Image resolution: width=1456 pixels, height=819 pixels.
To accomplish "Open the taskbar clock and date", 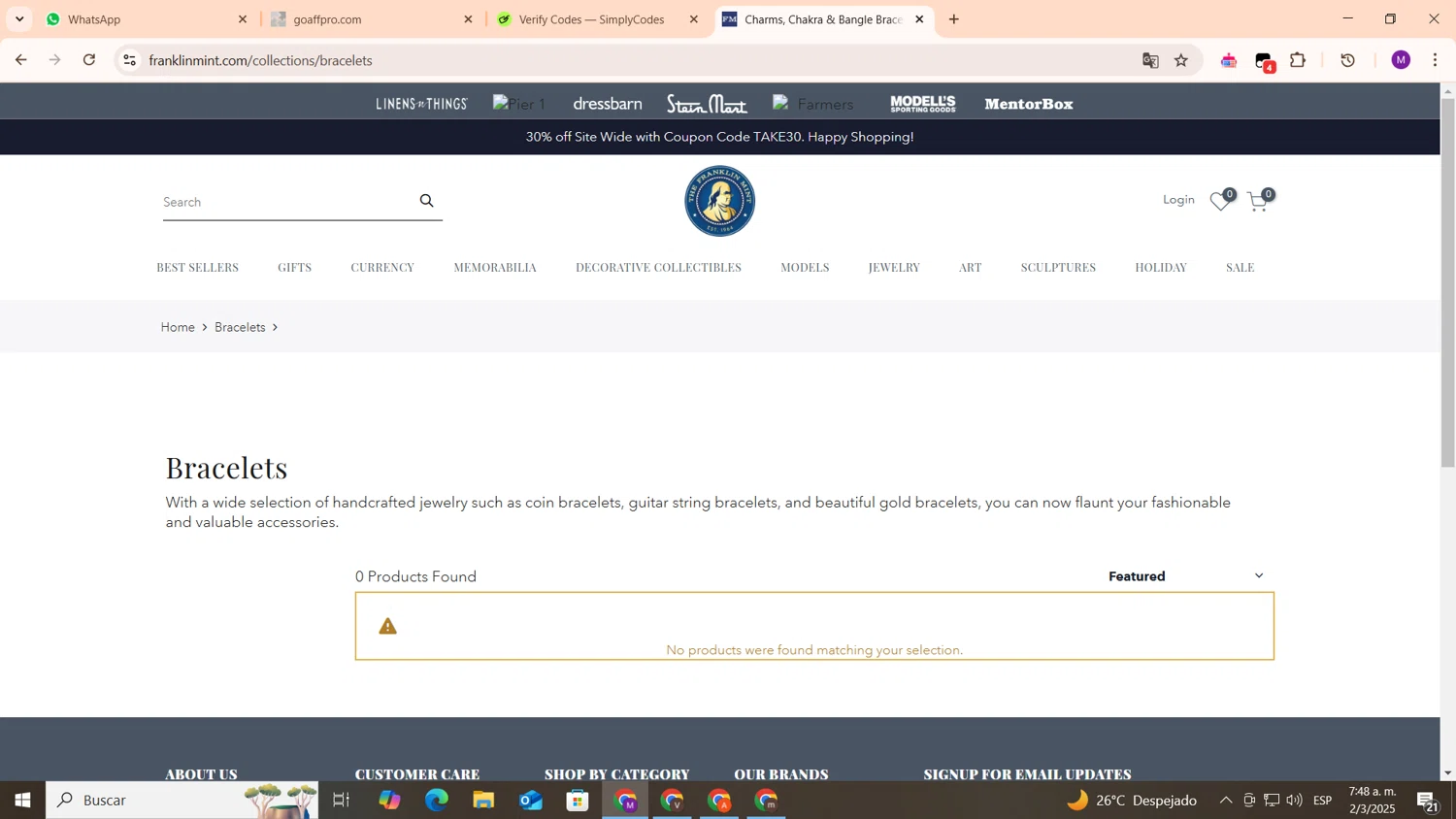I will click(x=1373, y=801).
